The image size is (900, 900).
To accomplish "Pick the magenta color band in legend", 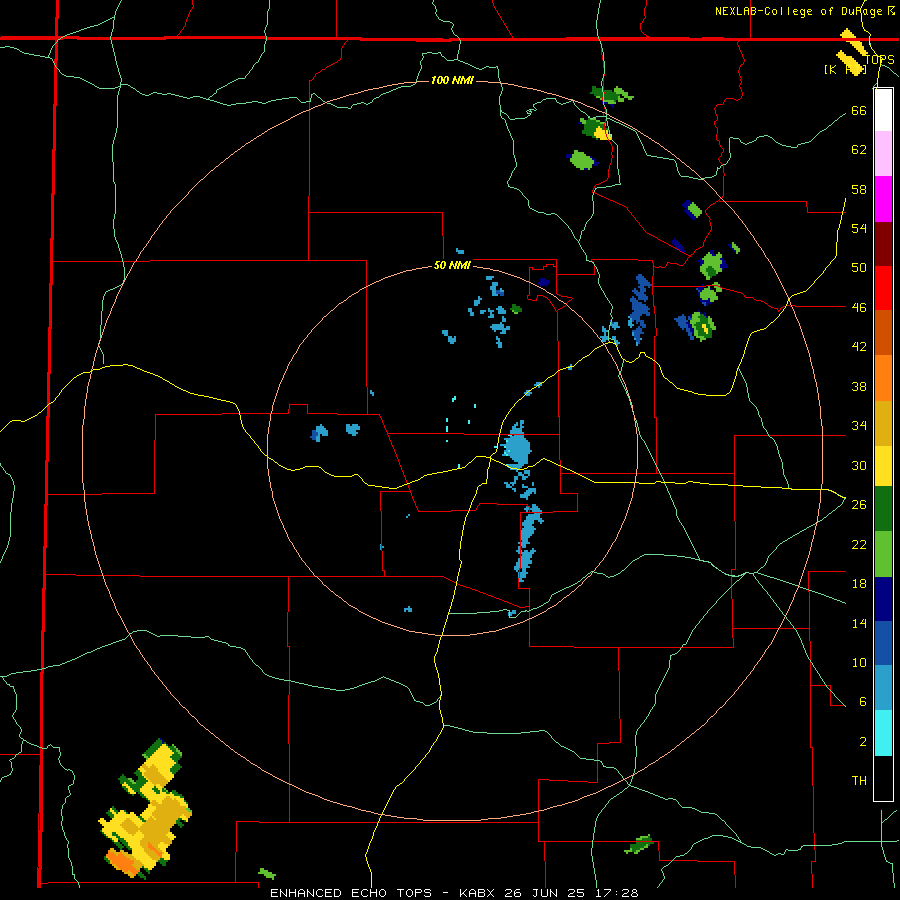I will pos(883,199).
